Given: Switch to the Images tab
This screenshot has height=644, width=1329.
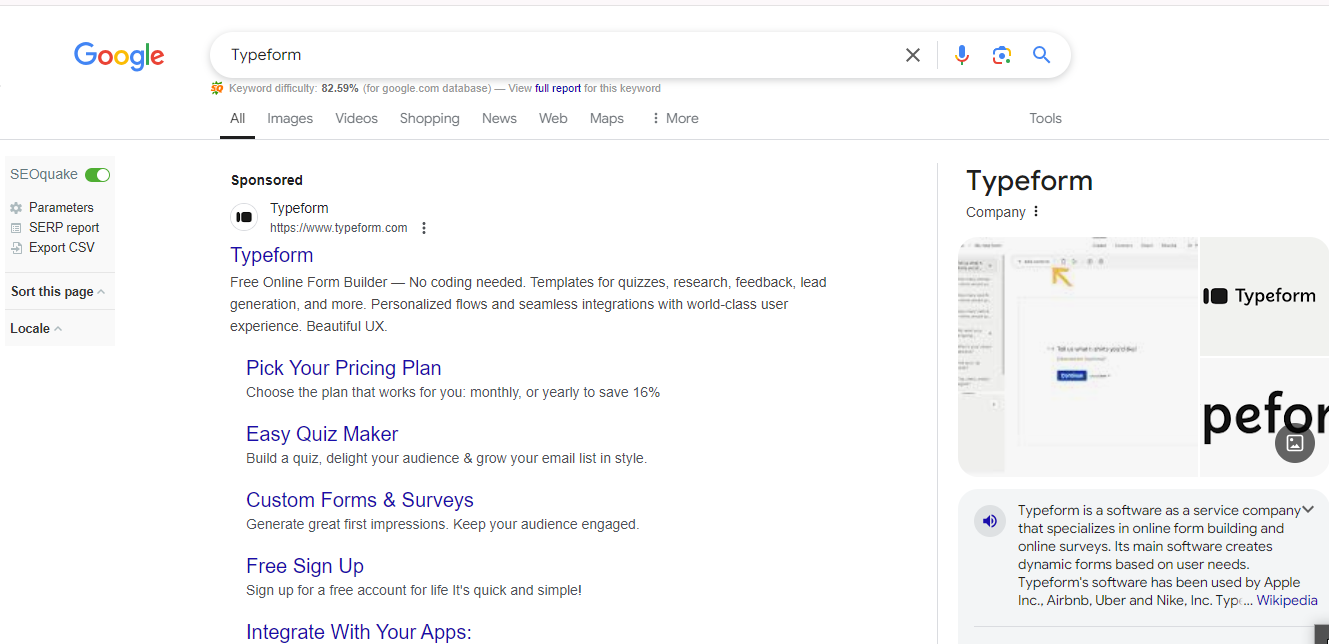Looking at the screenshot, I should (290, 118).
